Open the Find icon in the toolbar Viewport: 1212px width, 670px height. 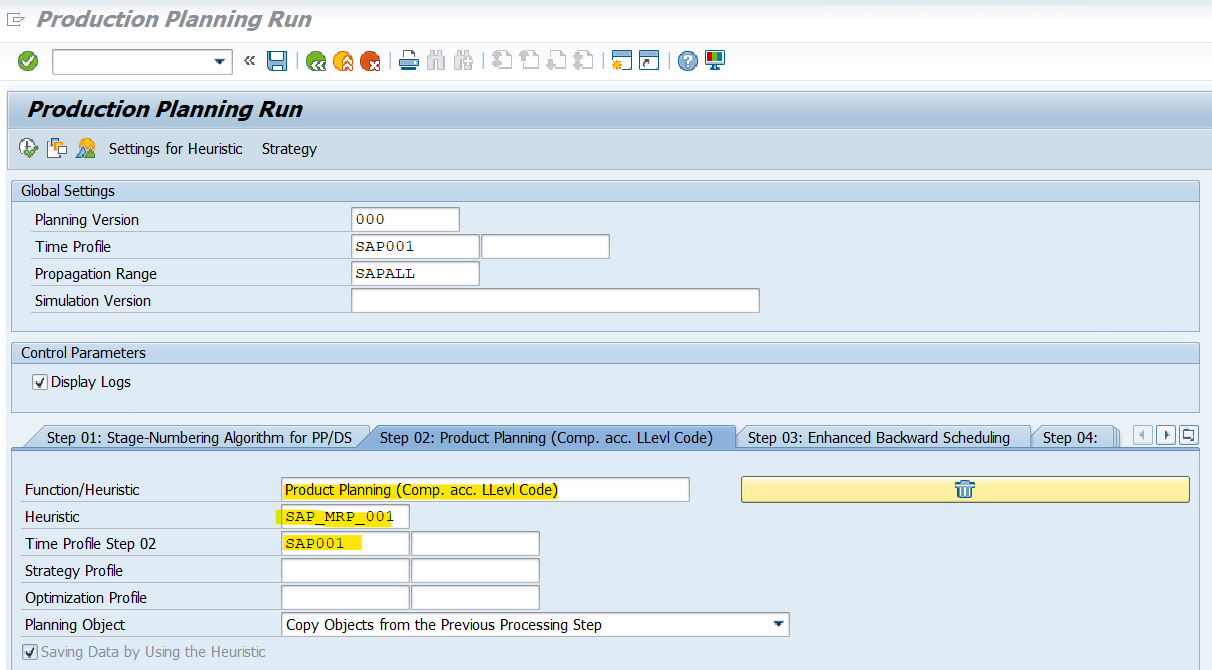point(436,60)
